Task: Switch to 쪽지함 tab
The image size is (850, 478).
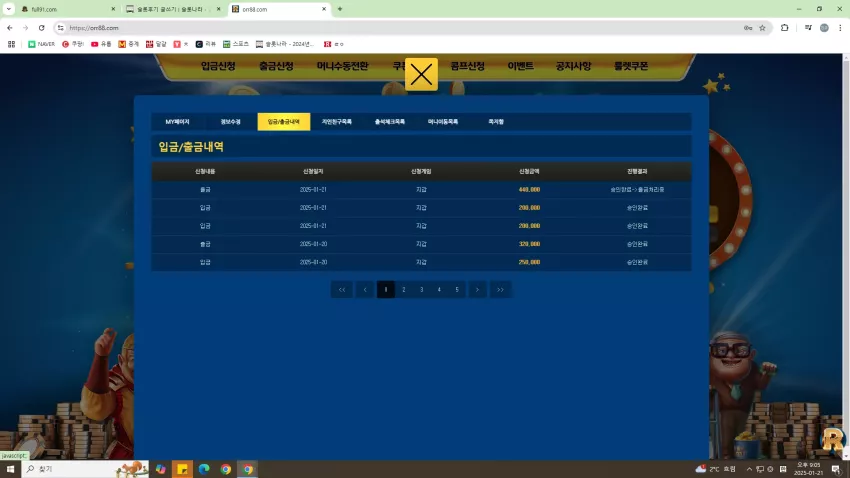Action: pyautogui.click(x=496, y=122)
